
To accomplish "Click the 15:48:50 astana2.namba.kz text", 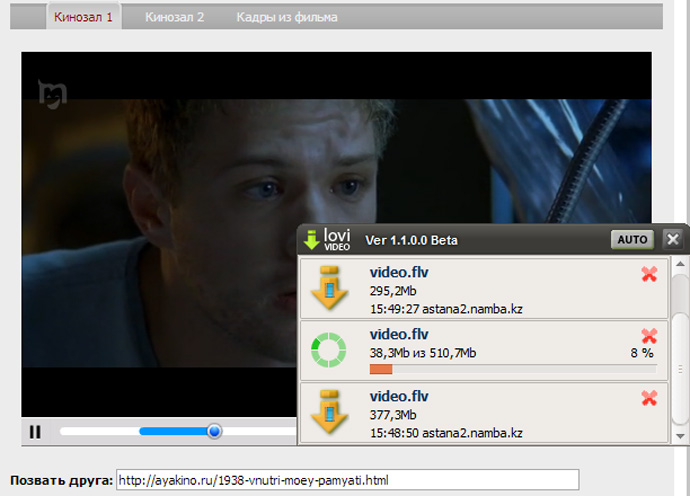I will pyautogui.click(x=446, y=433).
